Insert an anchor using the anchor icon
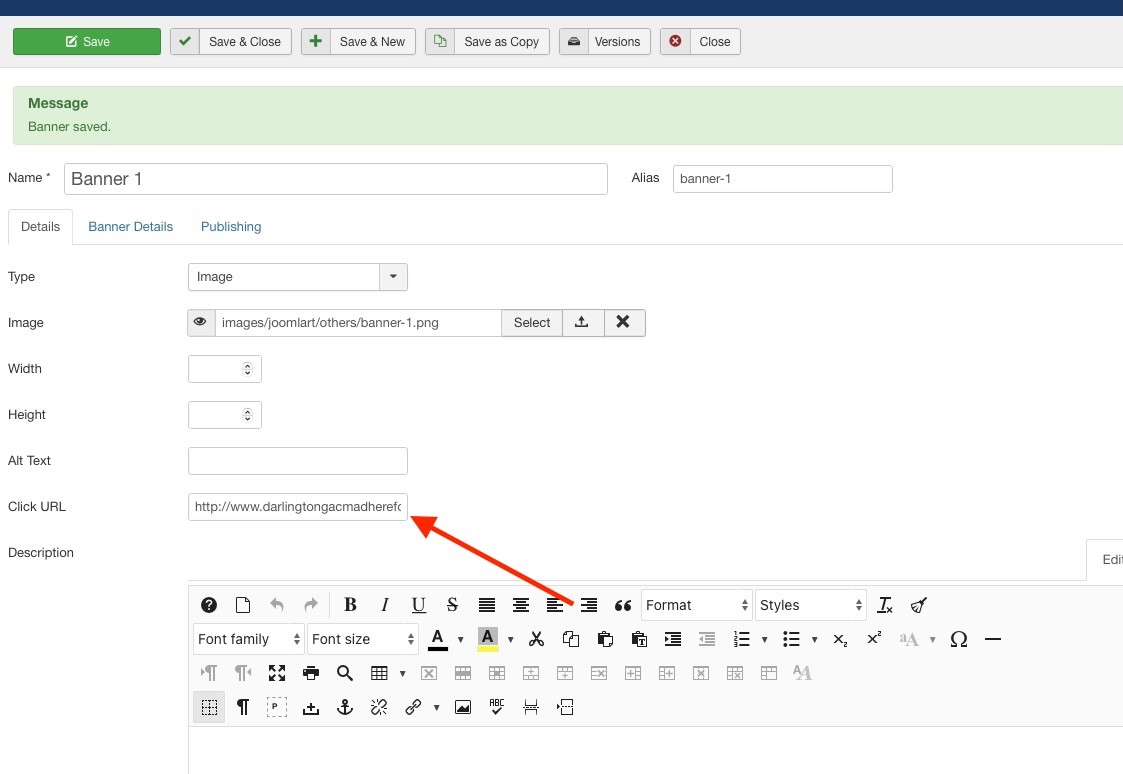Image resolution: width=1123 pixels, height=774 pixels. 345,707
